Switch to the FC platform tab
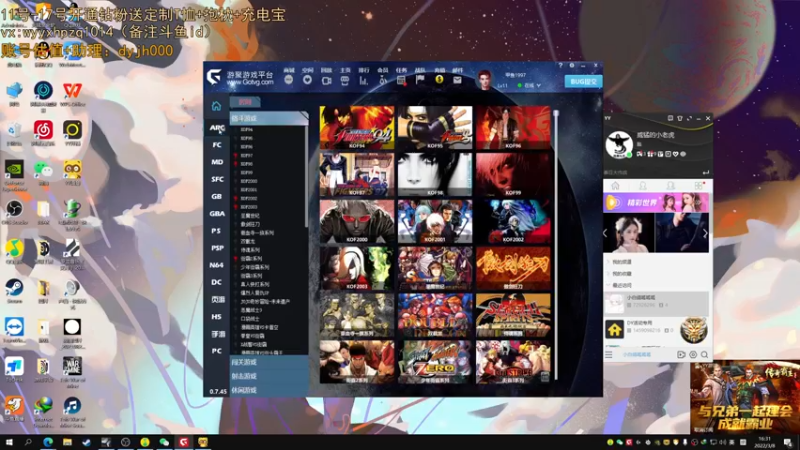This screenshot has width=800, height=450. [217, 145]
